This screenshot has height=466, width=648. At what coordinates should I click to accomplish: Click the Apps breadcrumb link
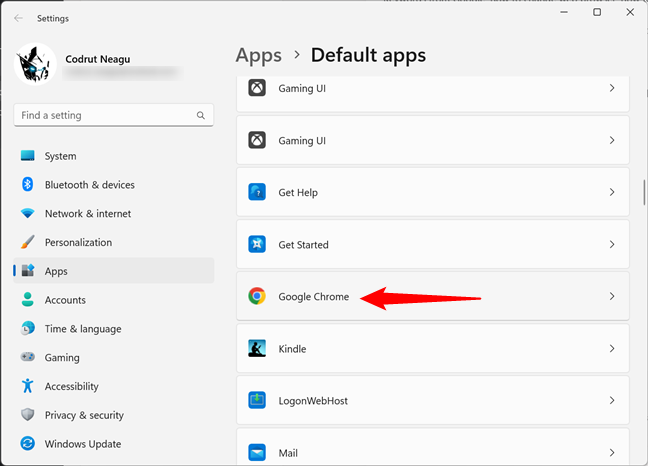pyautogui.click(x=256, y=55)
